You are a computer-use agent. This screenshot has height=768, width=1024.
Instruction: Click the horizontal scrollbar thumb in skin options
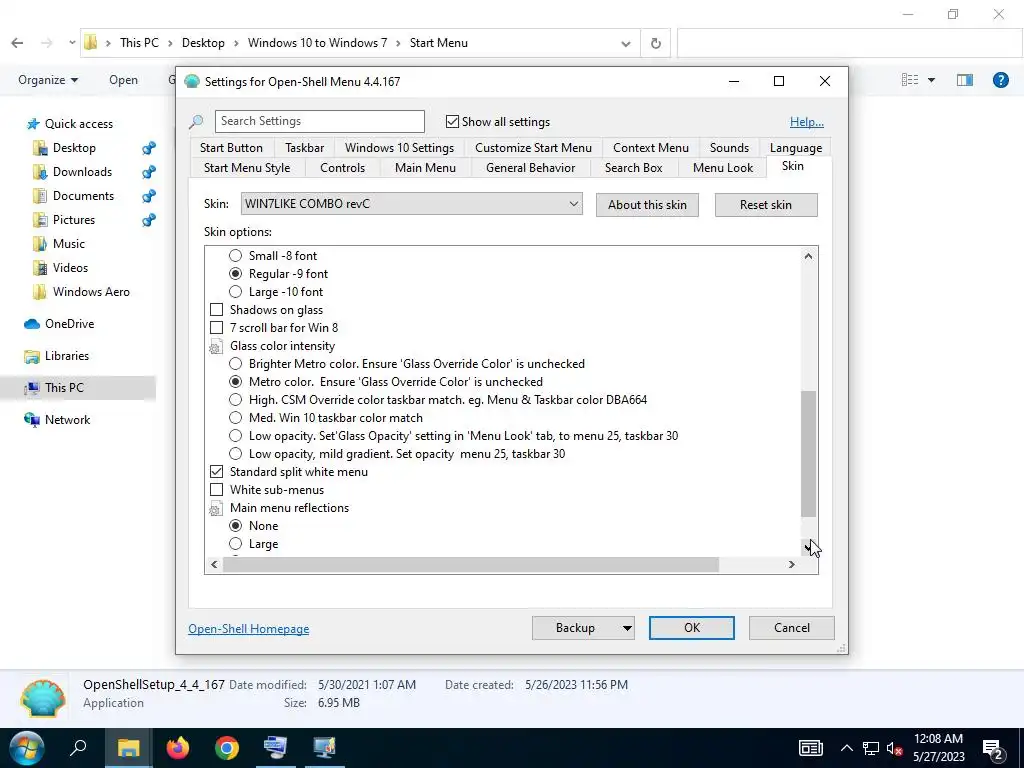tap(471, 564)
